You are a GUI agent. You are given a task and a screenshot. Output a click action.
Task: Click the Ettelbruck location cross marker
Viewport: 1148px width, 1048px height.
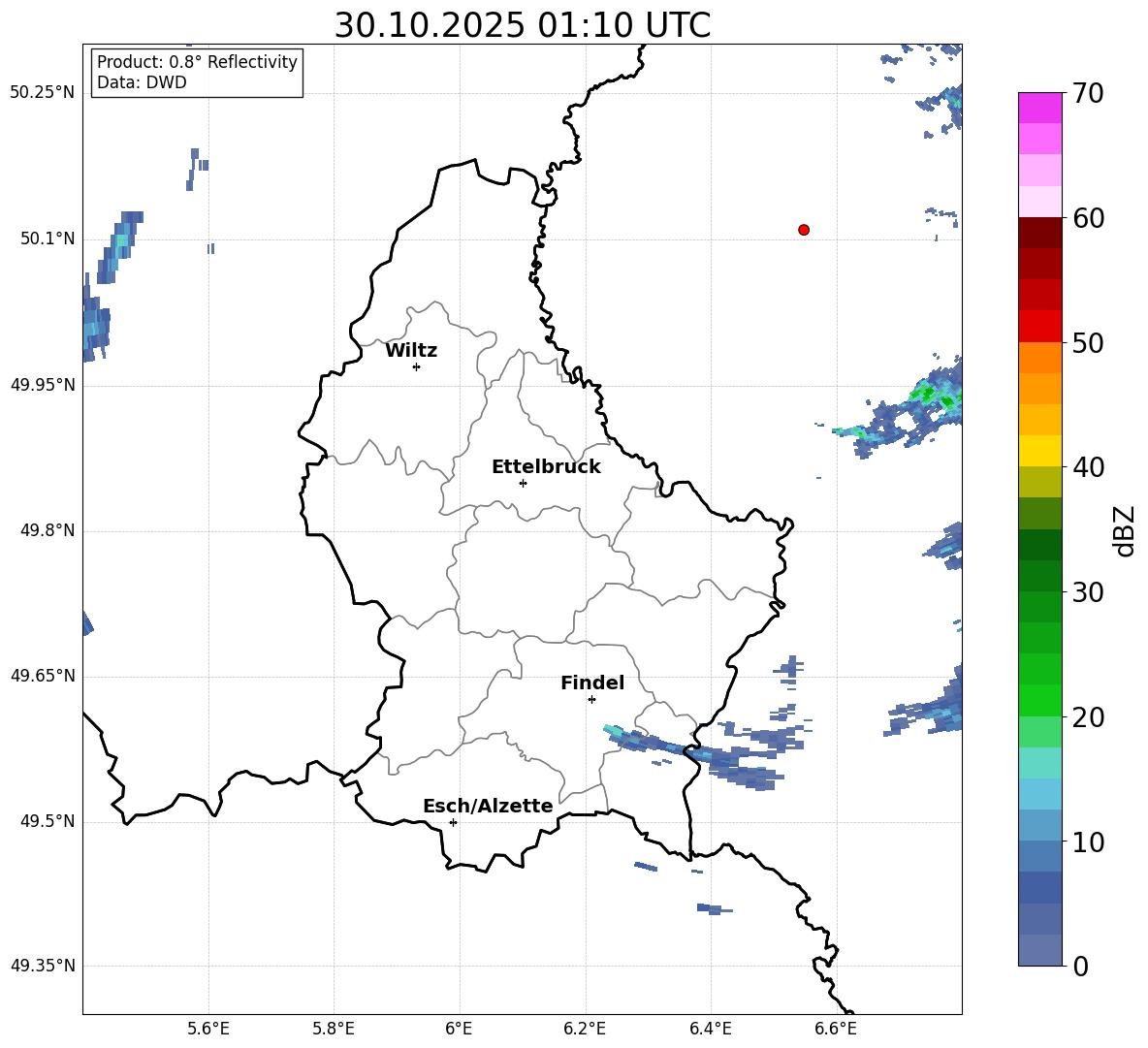(x=523, y=483)
